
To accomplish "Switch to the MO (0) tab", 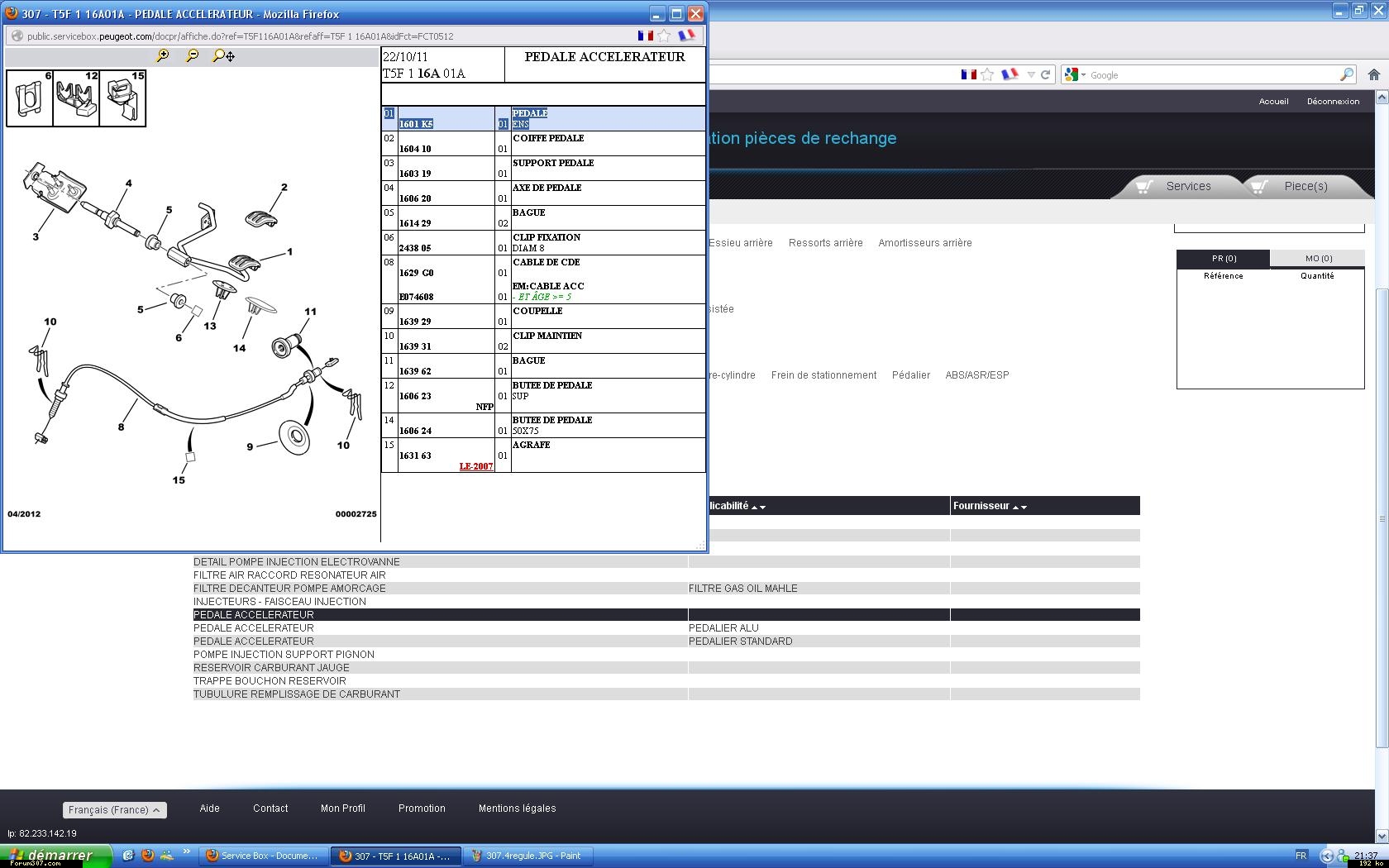I will (1318, 259).
